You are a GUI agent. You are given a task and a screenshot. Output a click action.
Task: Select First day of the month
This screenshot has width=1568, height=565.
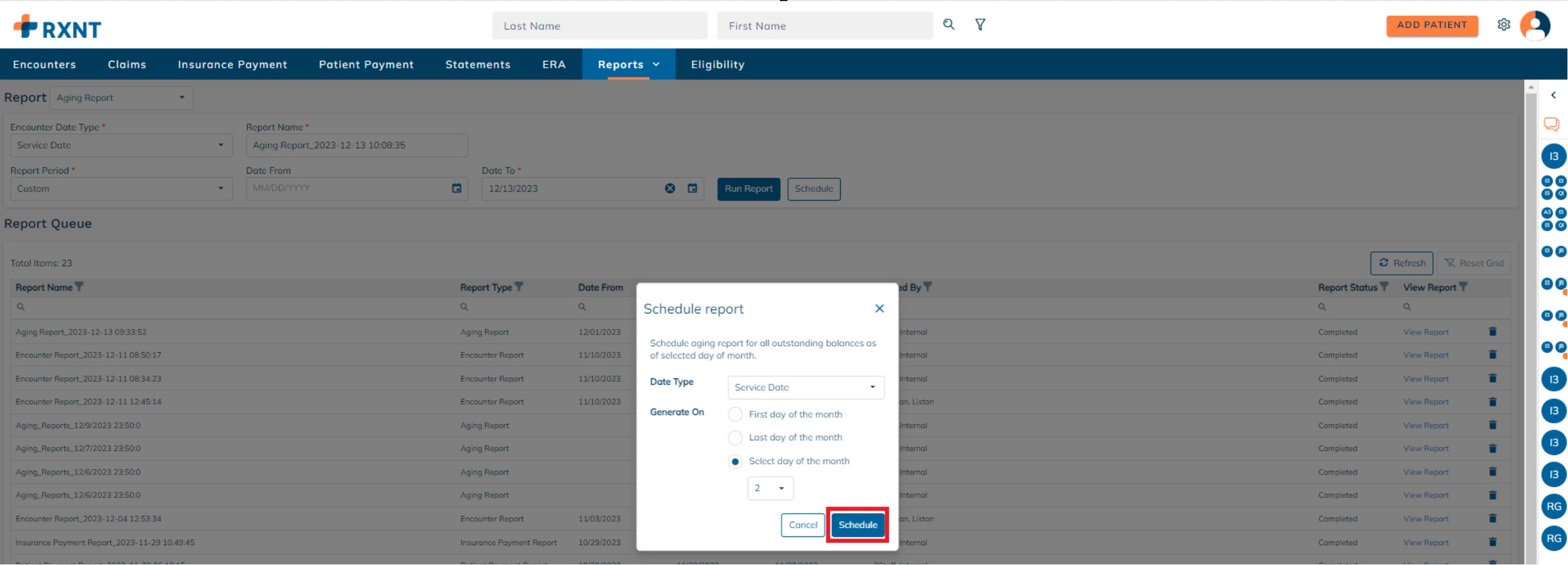coord(735,414)
